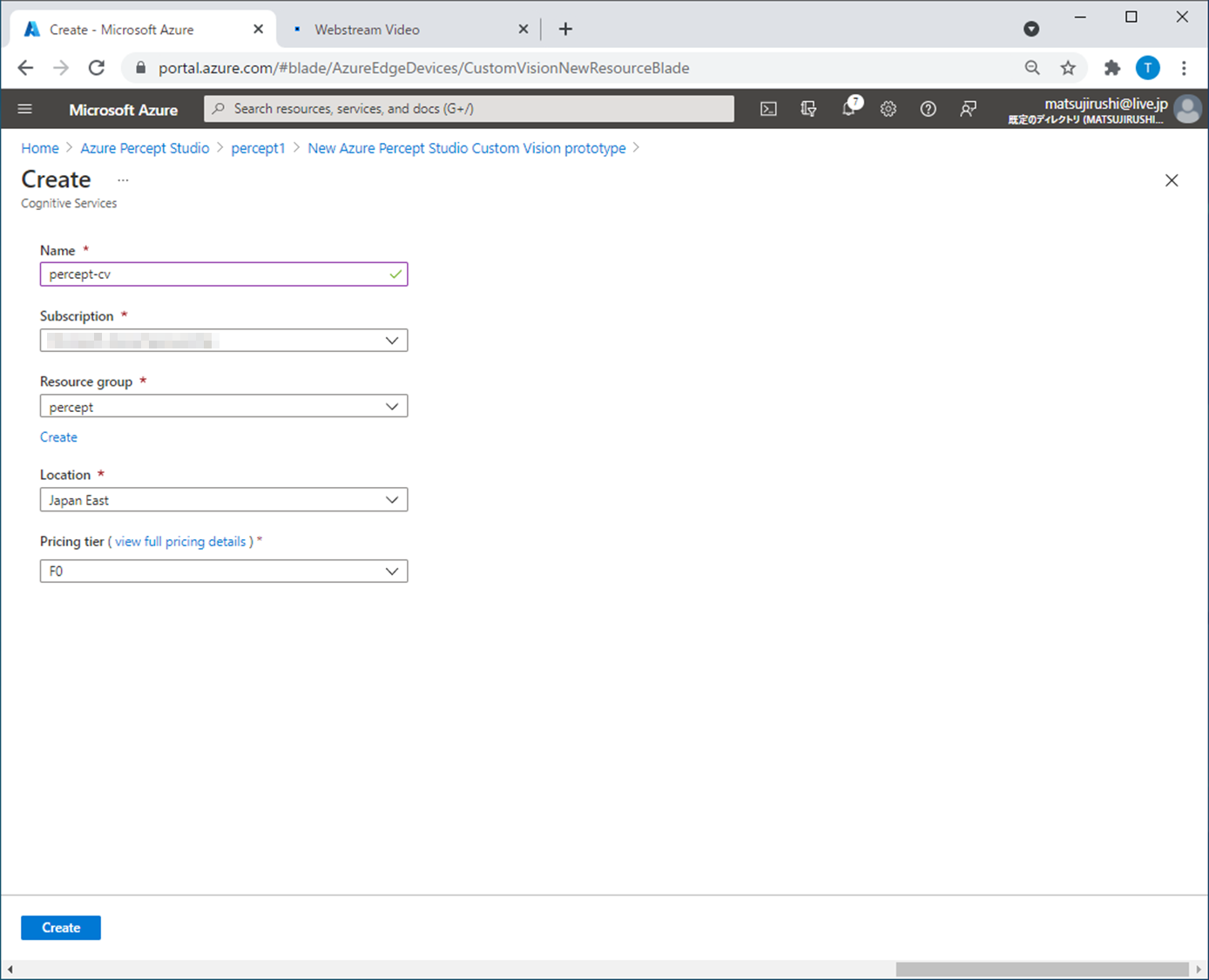Open the Chrome three-dot menu
The width and height of the screenshot is (1209, 980).
(x=1184, y=68)
